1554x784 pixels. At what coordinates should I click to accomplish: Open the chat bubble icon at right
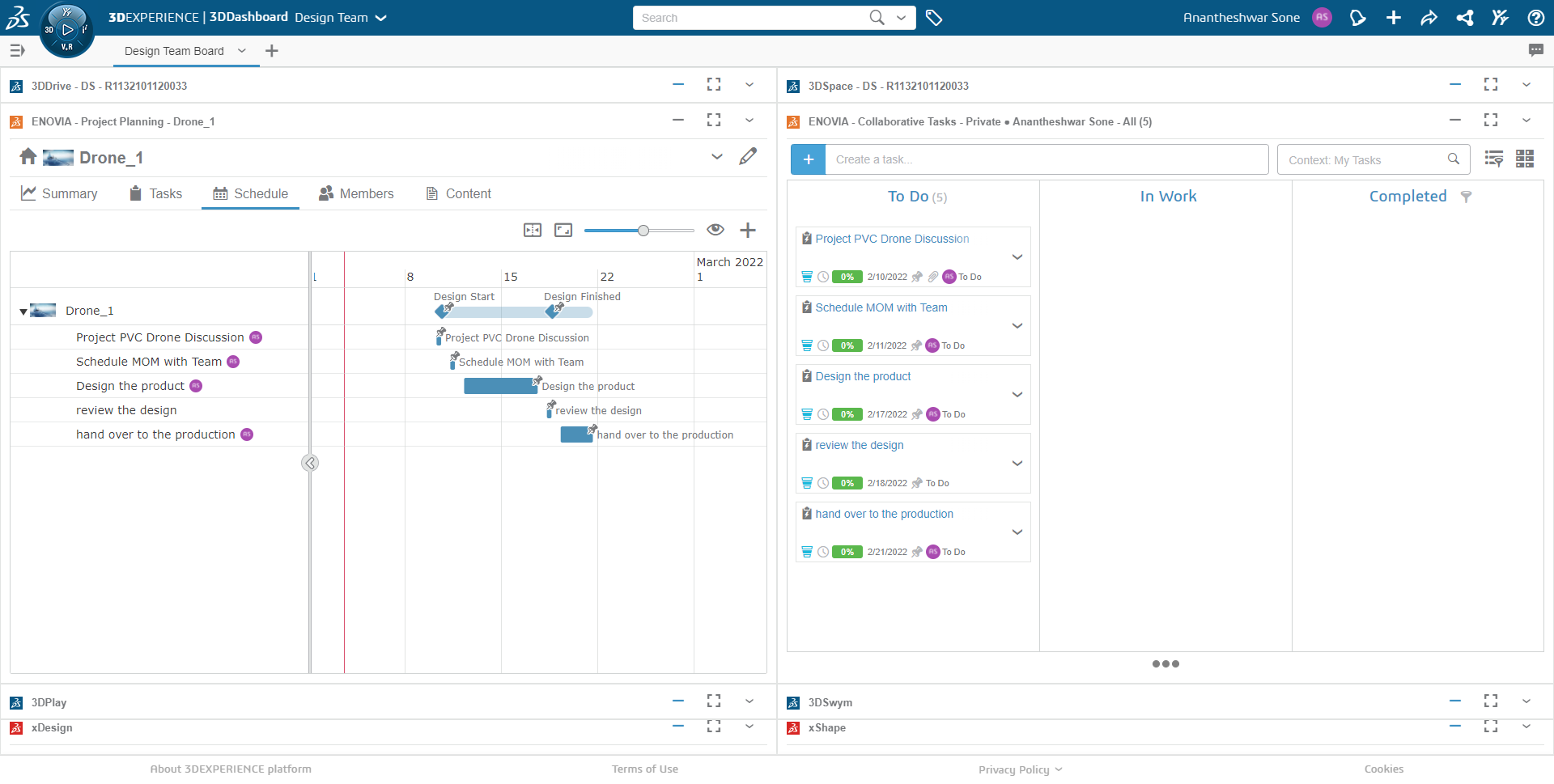(x=1535, y=50)
